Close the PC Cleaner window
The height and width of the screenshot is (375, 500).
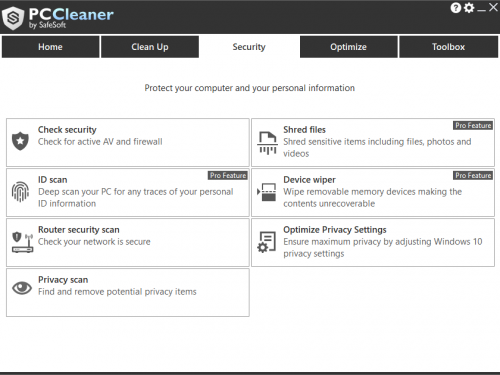pyautogui.click(x=493, y=7)
